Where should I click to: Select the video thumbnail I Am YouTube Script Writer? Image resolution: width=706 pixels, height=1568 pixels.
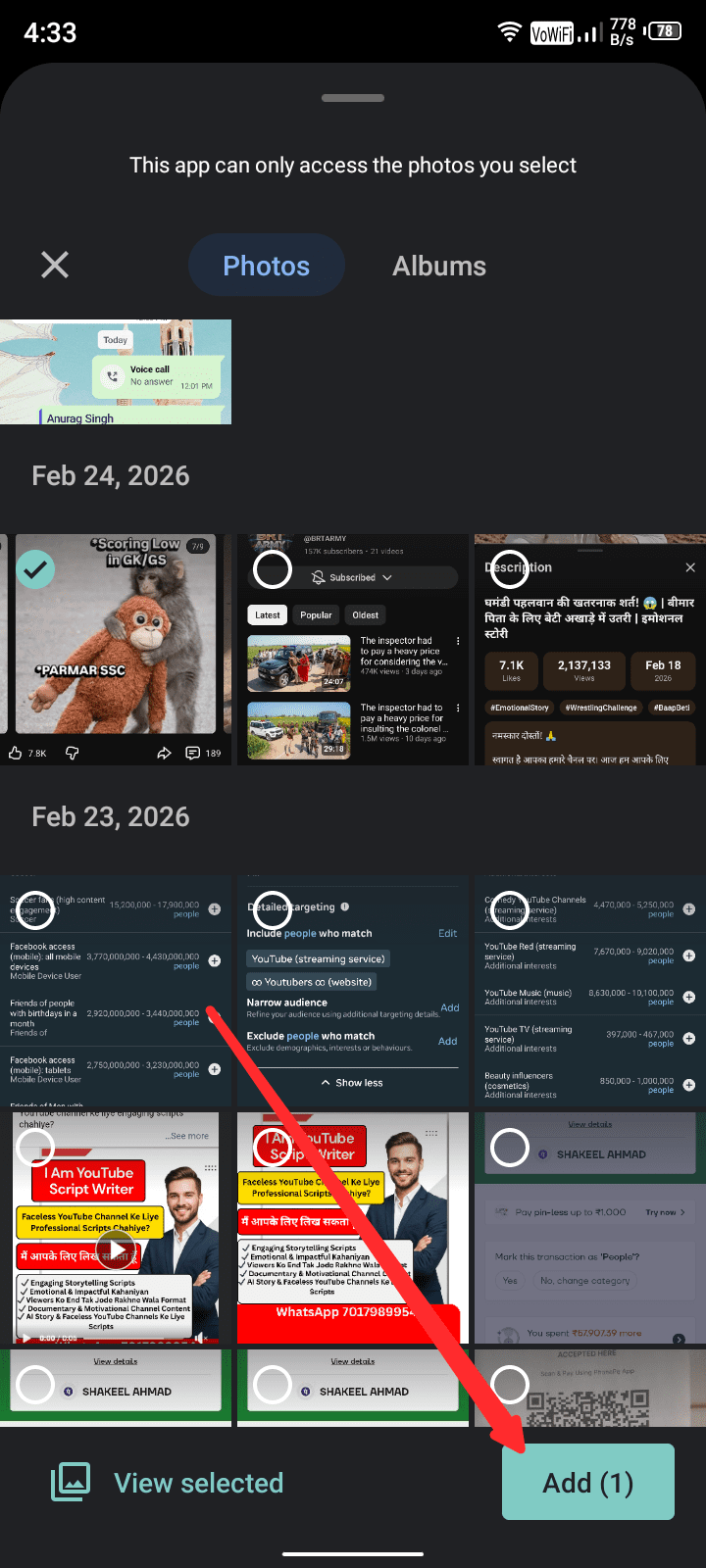point(36,1148)
